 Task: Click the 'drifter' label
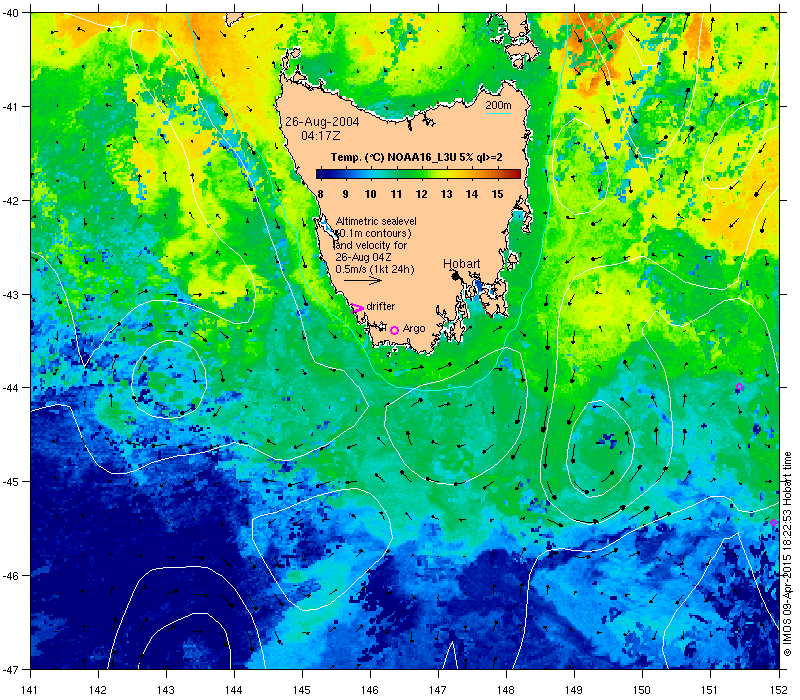[x=381, y=306]
